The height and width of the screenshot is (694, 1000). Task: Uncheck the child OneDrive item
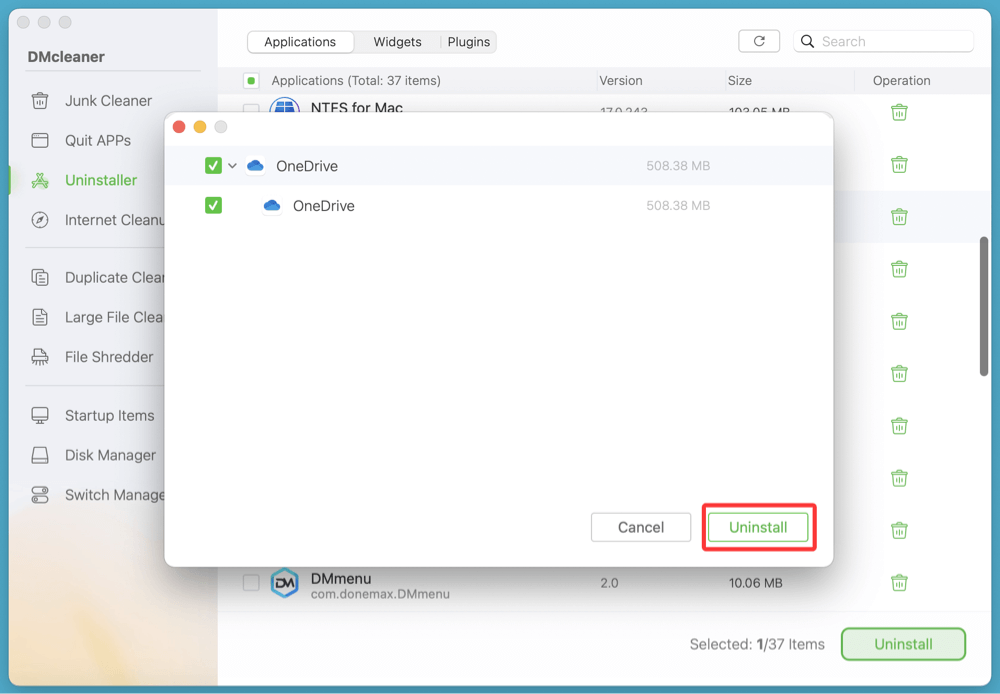[x=213, y=206]
